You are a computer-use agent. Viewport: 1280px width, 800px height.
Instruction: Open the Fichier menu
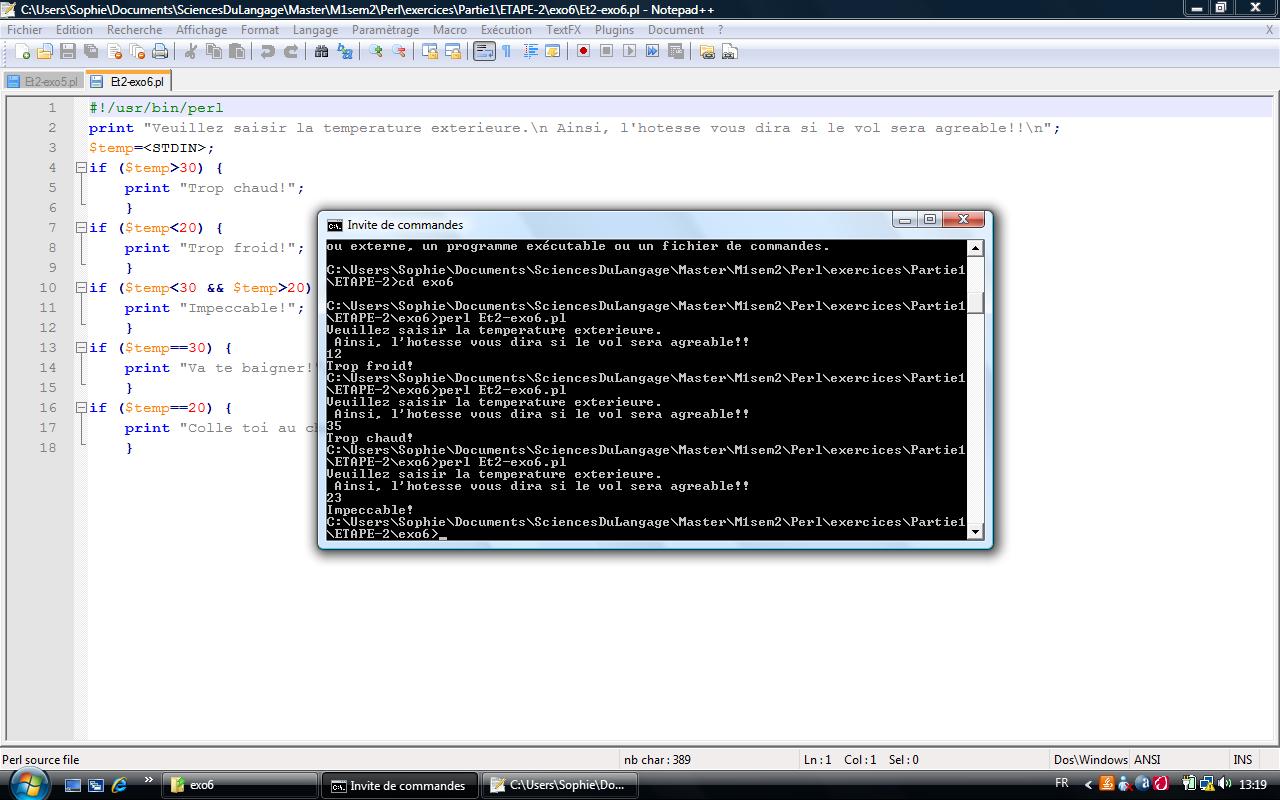(x=25, y=30)
